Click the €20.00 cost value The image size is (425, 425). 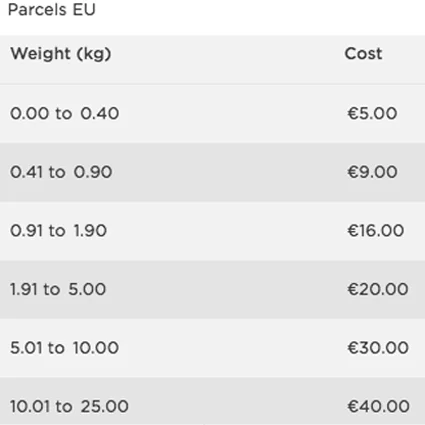pos(378,289)
